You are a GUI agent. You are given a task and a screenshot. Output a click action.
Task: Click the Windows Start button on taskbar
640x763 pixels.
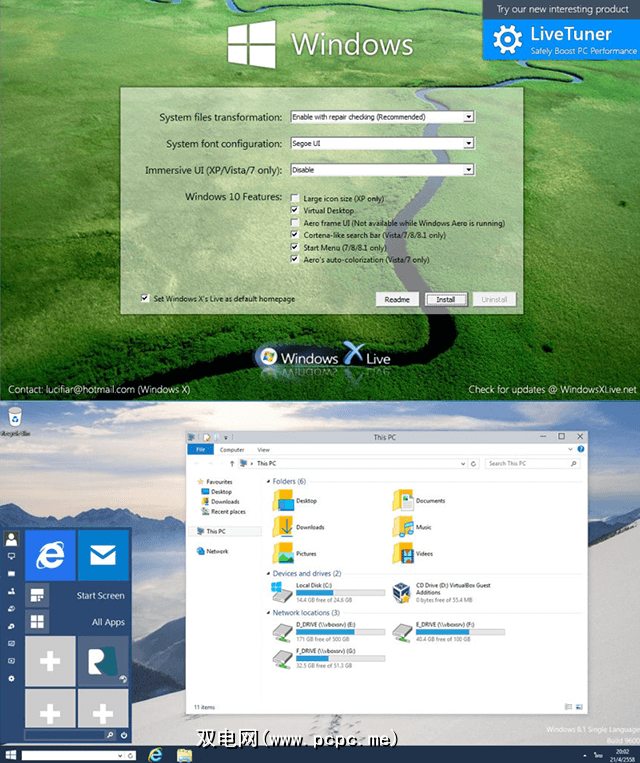[x=10, y=755]
